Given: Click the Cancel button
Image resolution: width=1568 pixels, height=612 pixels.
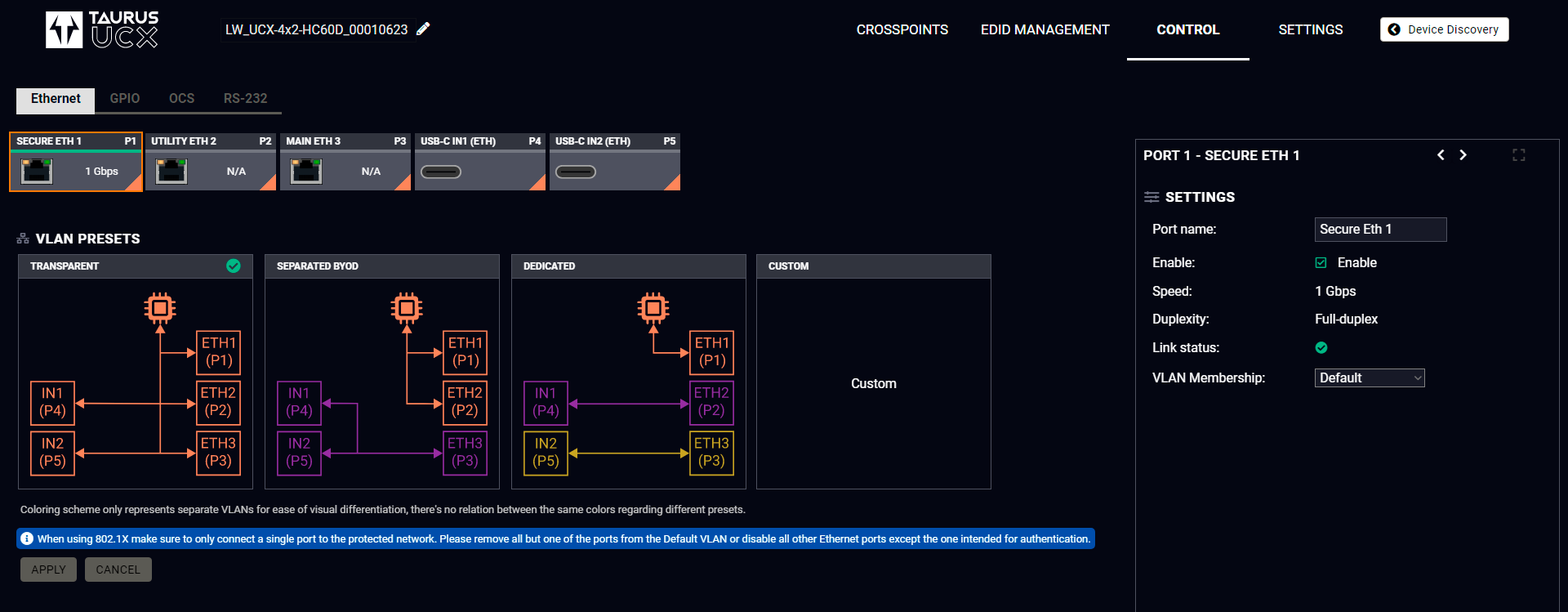Looking at the screenshot, I should (x=118, y=570).
